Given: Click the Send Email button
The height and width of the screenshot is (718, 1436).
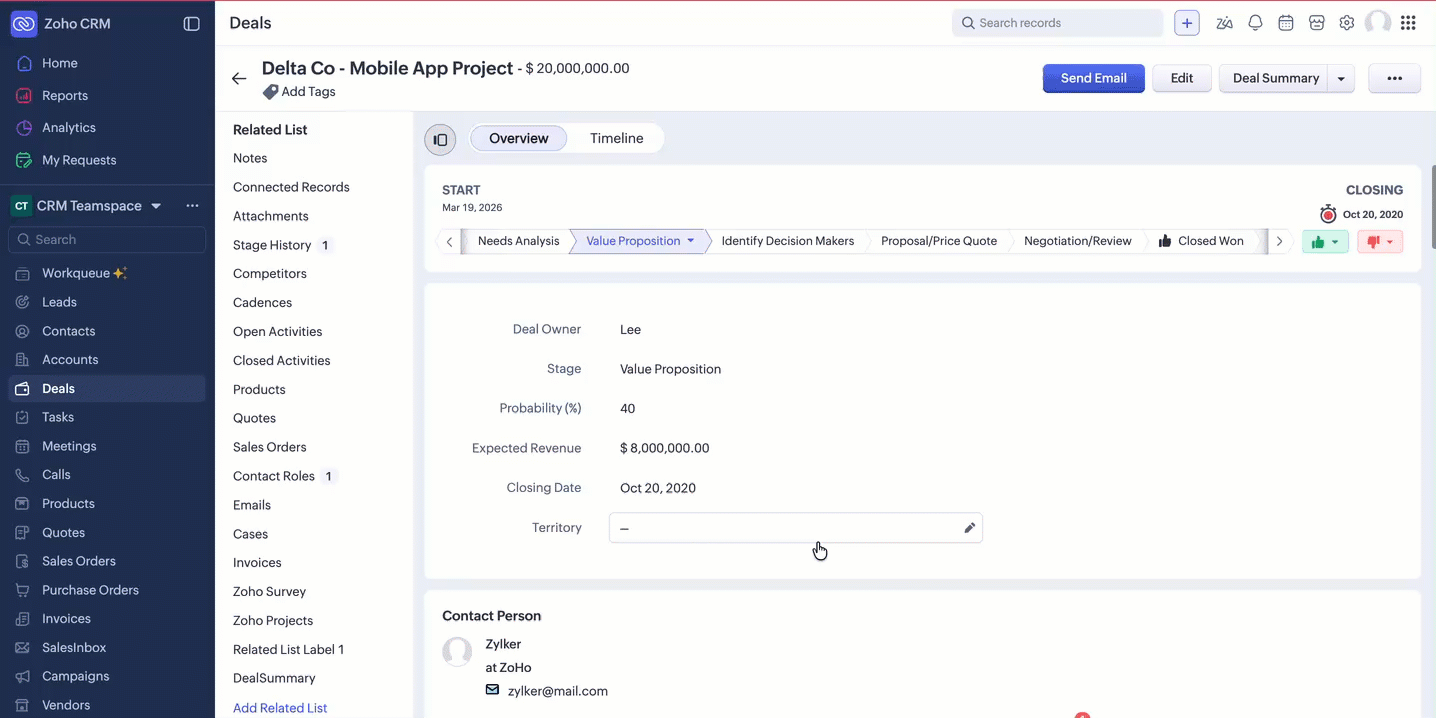Looking at the screenshot, I should [x=1093, y=78].
